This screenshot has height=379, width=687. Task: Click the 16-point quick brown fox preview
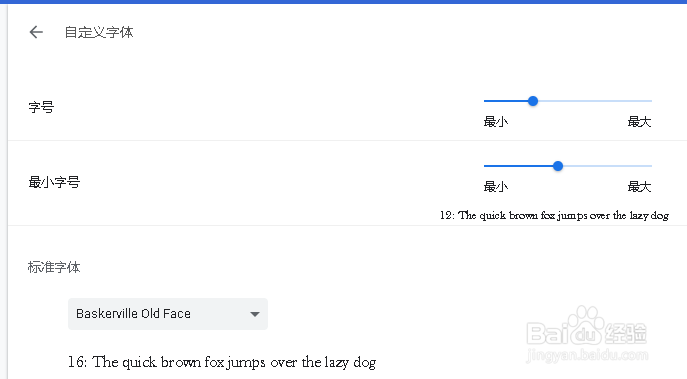click(222, 362)
